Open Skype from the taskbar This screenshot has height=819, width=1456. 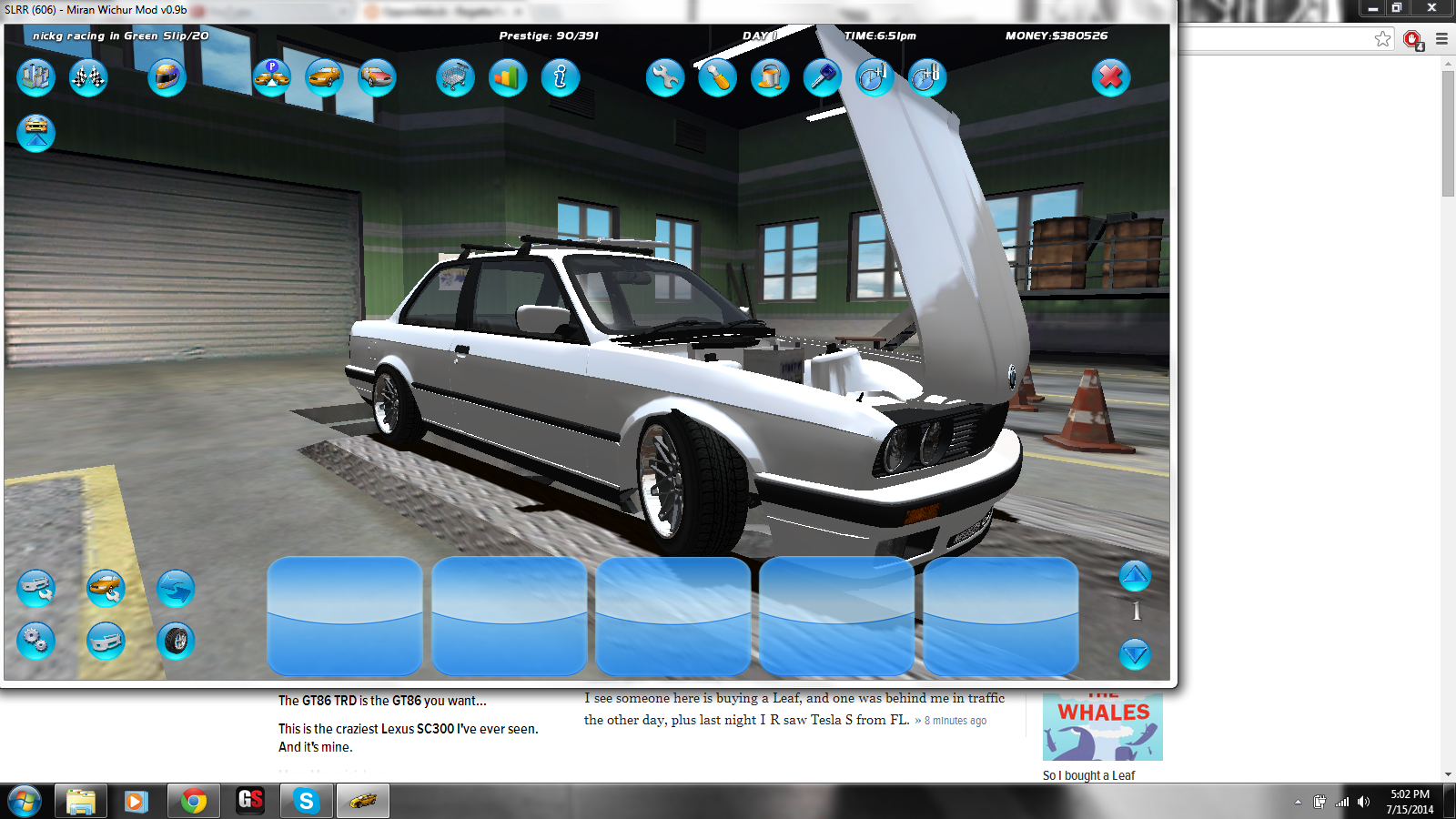[307, 802]
